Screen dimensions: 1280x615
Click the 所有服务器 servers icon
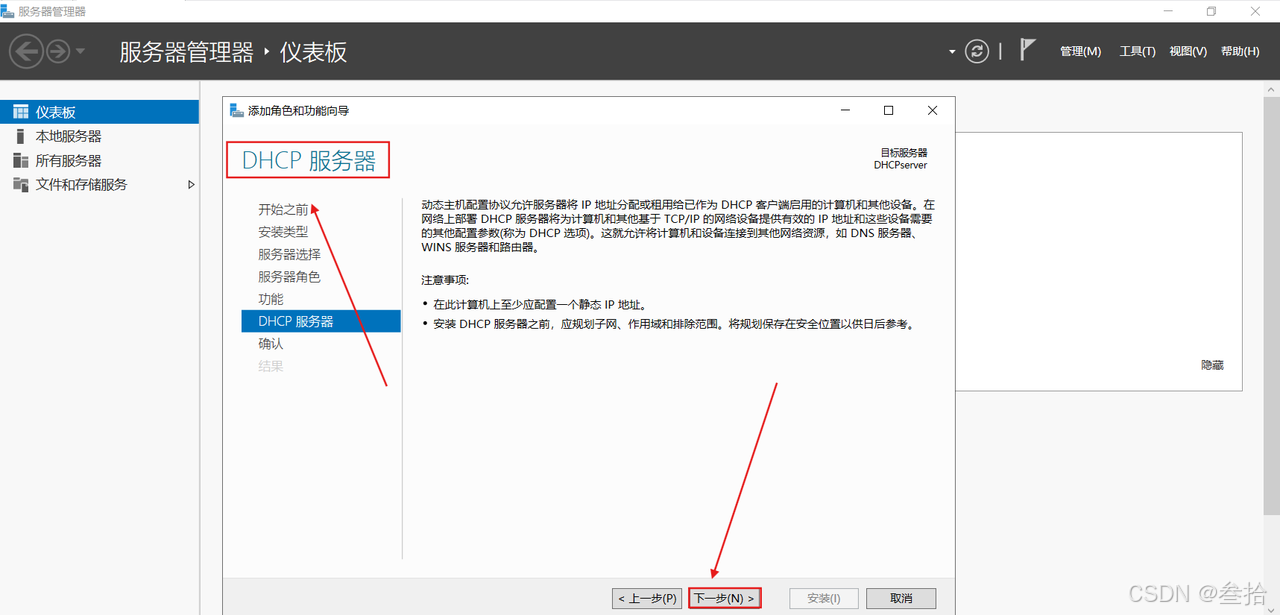(x=20, y=160)
